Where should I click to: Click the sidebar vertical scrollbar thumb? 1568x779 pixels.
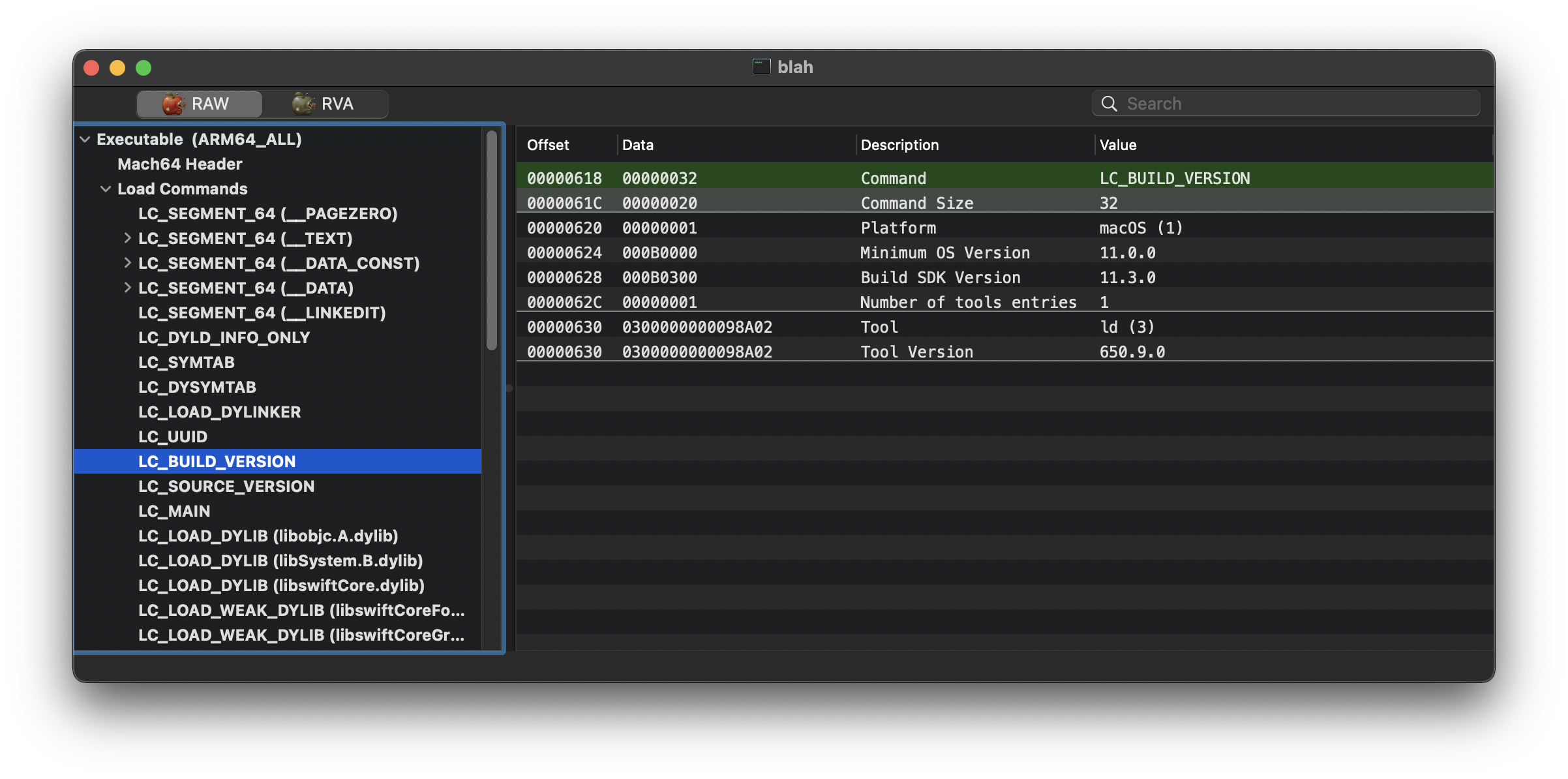492,241
